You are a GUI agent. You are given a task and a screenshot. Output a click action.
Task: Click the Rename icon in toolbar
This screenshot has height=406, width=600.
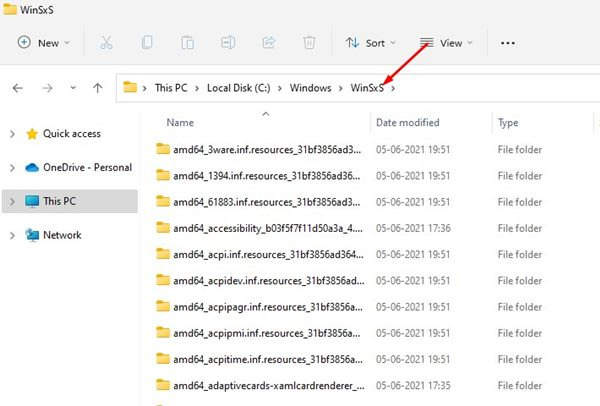click(x=228, y=42)
